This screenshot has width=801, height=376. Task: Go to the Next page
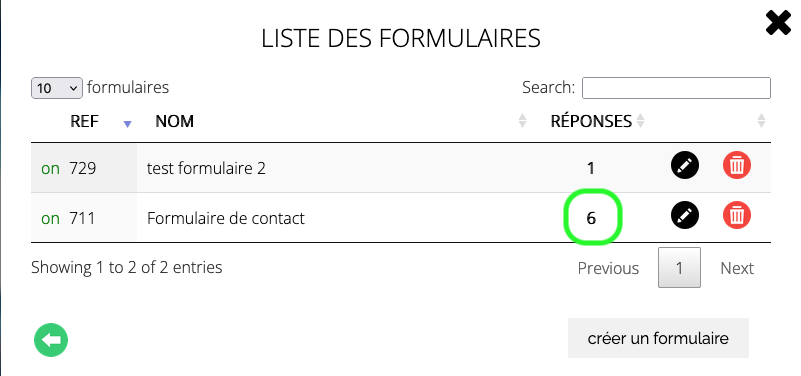737,268
